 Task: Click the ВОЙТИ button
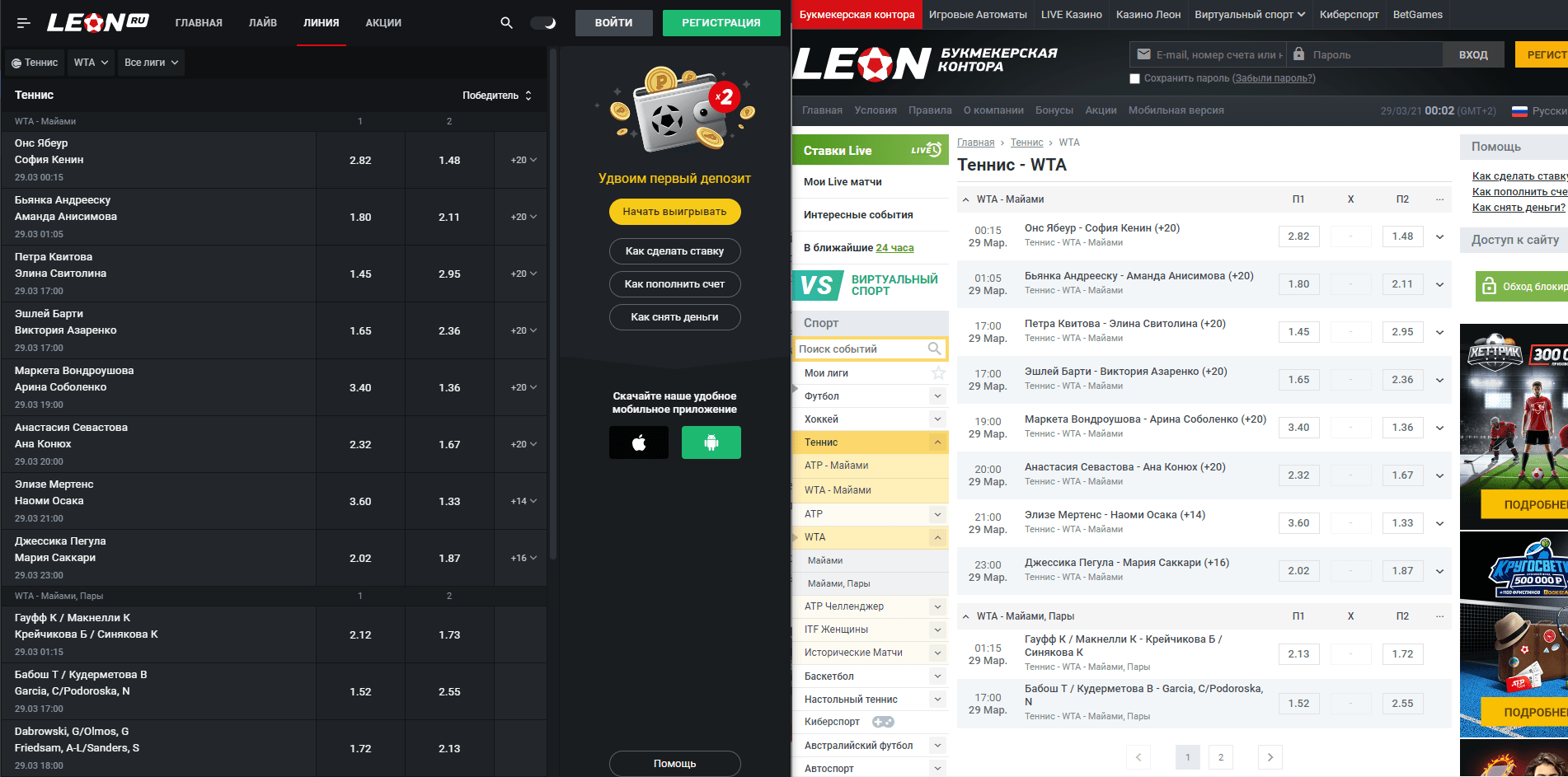[x=614, y=23]
